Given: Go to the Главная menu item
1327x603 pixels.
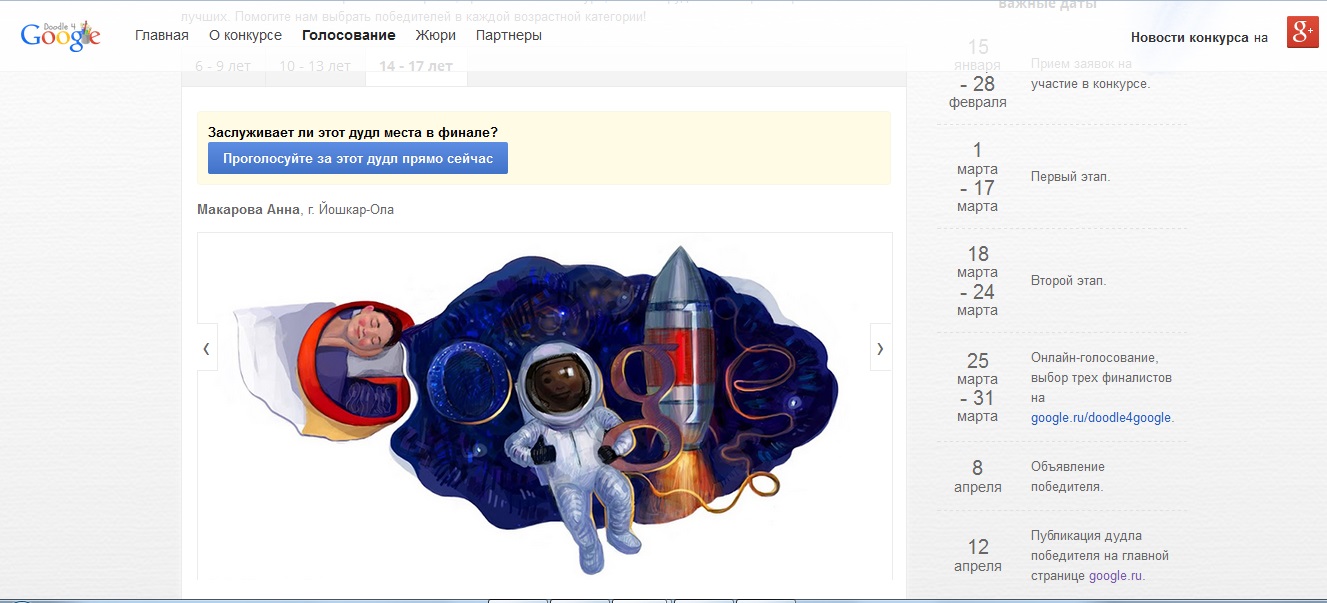Looking at the screenshot, I should 162,36.
